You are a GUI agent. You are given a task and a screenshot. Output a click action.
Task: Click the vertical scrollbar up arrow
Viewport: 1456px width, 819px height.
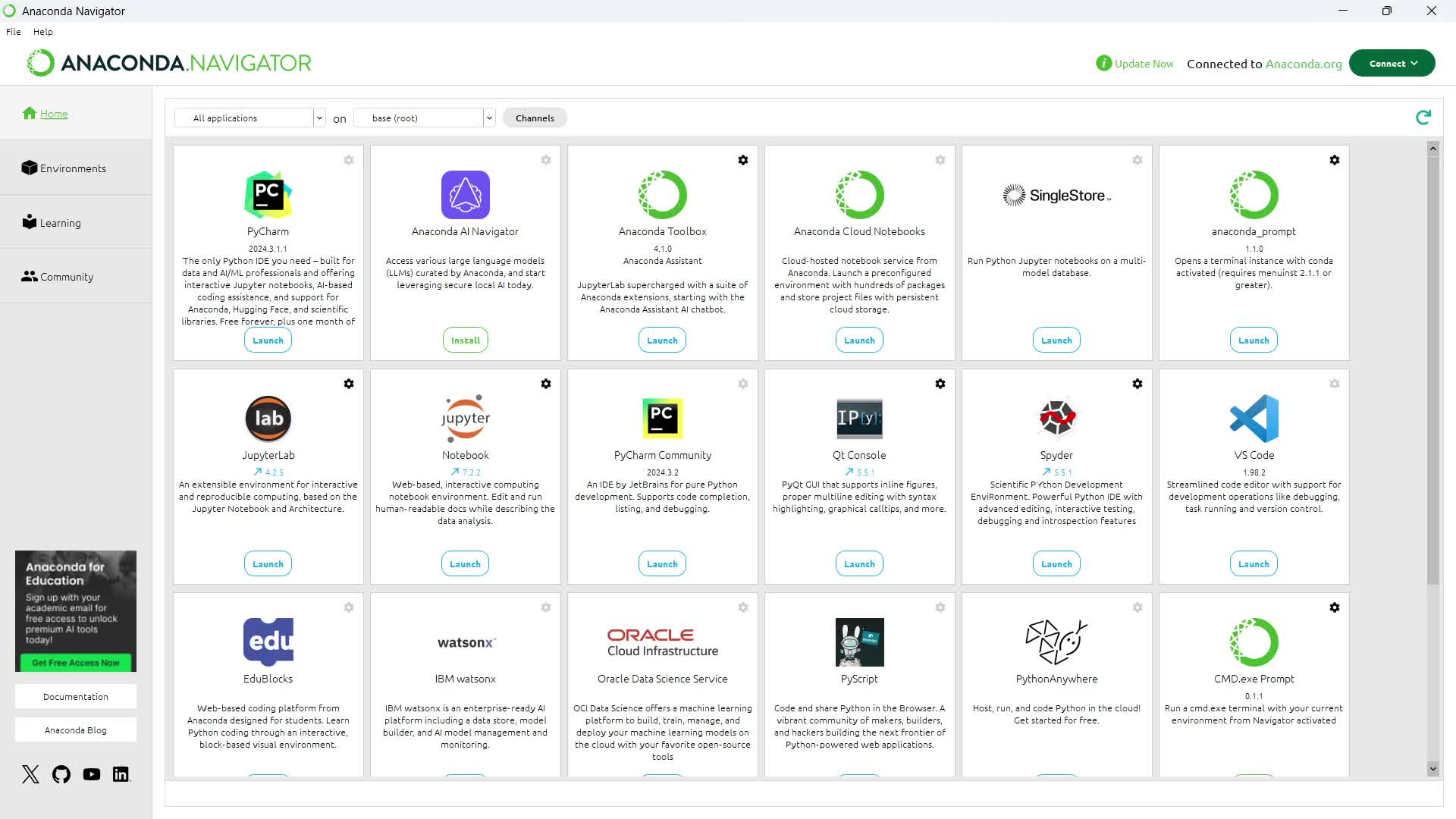click(x=1432, y=149)
